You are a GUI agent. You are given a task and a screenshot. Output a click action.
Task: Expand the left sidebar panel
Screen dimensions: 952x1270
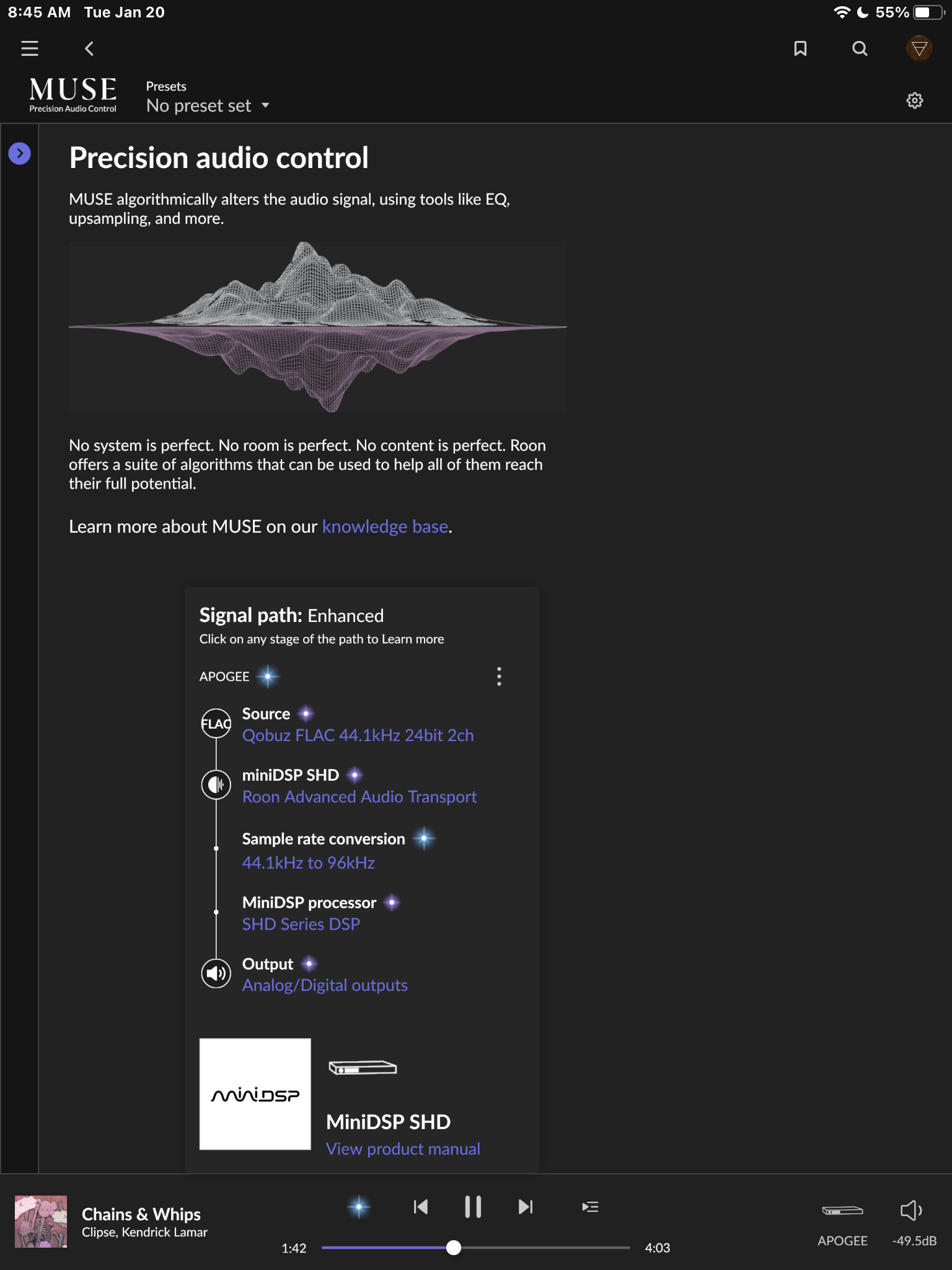click(x=20, y=153)
